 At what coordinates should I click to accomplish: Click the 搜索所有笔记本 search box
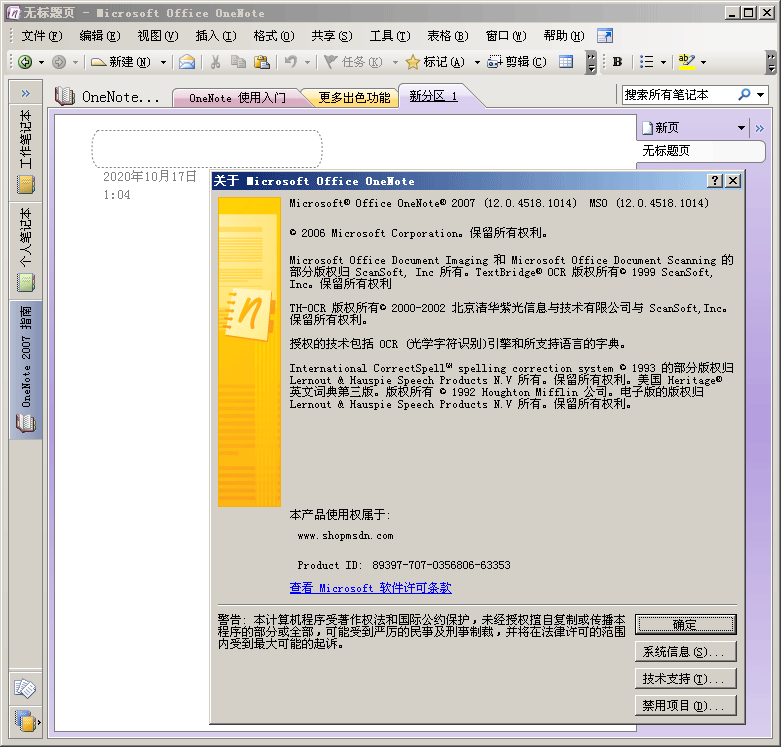(678, 95)
